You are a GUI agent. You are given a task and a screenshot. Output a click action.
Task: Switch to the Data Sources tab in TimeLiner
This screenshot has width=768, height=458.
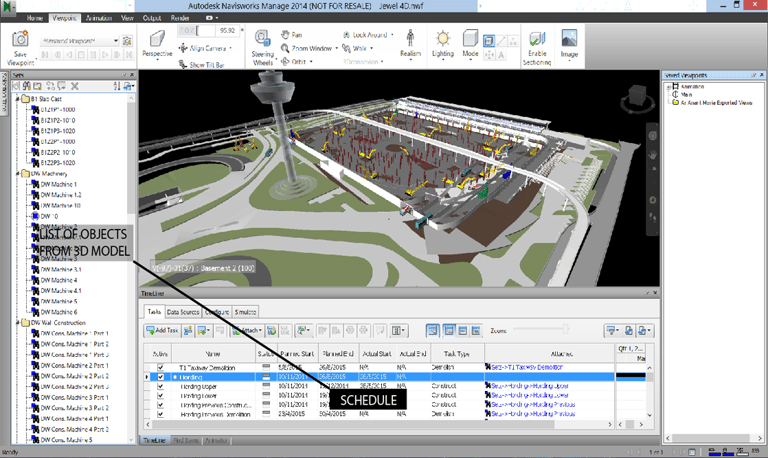pyautogui.click(x=183, y=312)
